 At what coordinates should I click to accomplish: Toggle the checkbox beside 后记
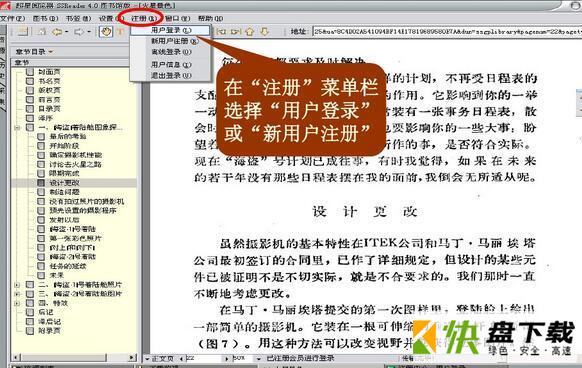[x=30, y=312]
